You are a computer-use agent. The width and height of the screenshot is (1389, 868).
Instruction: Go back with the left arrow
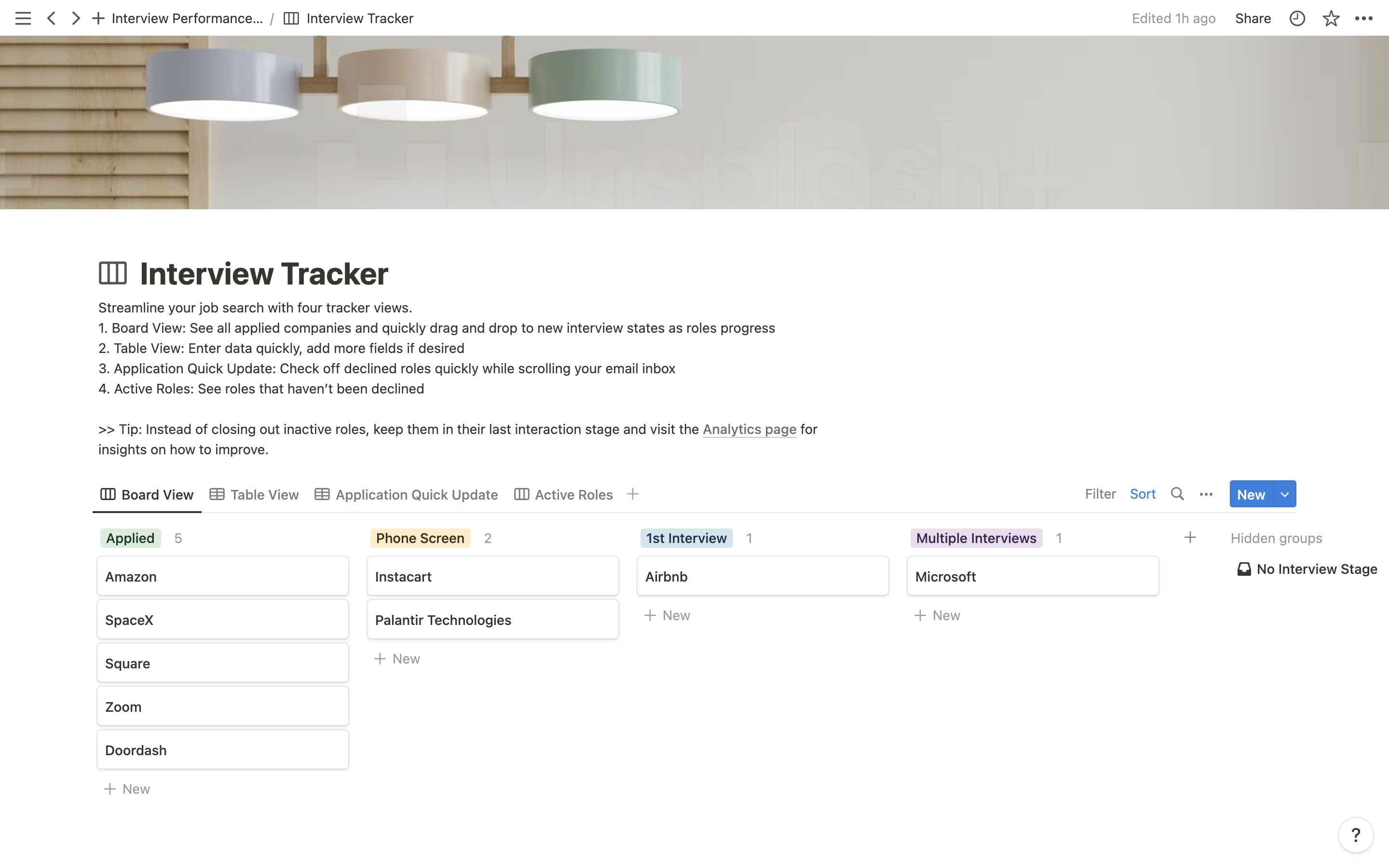click(x=52, y=18)
